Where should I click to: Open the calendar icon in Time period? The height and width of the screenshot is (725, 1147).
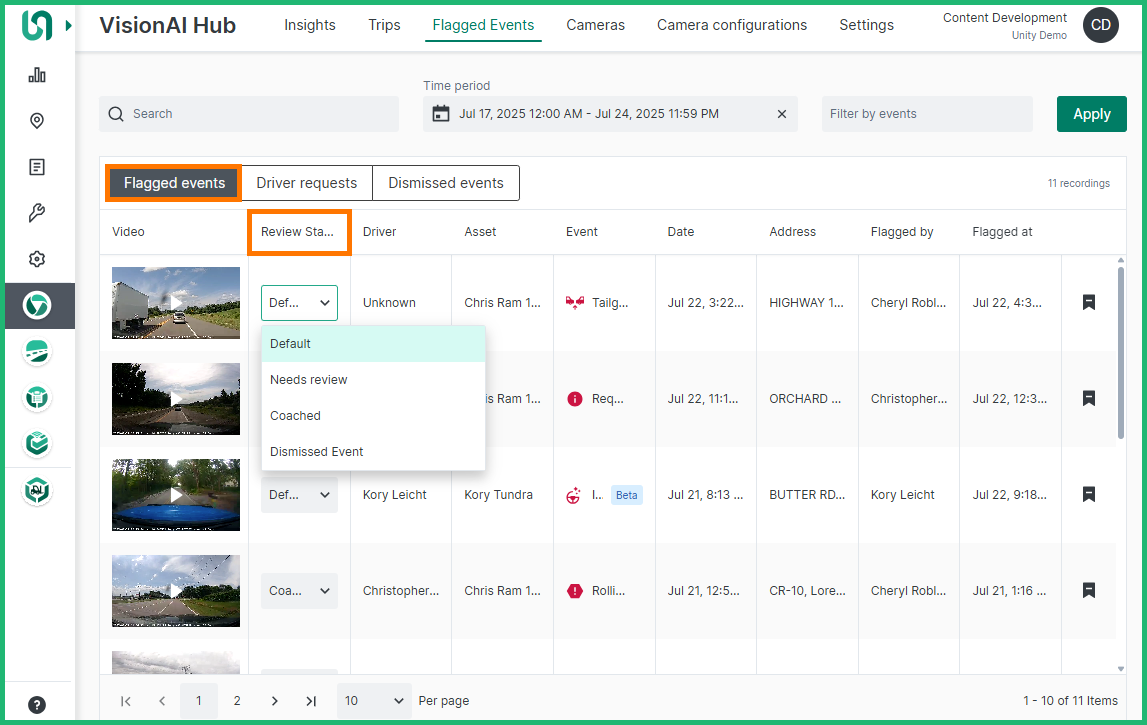441,114
